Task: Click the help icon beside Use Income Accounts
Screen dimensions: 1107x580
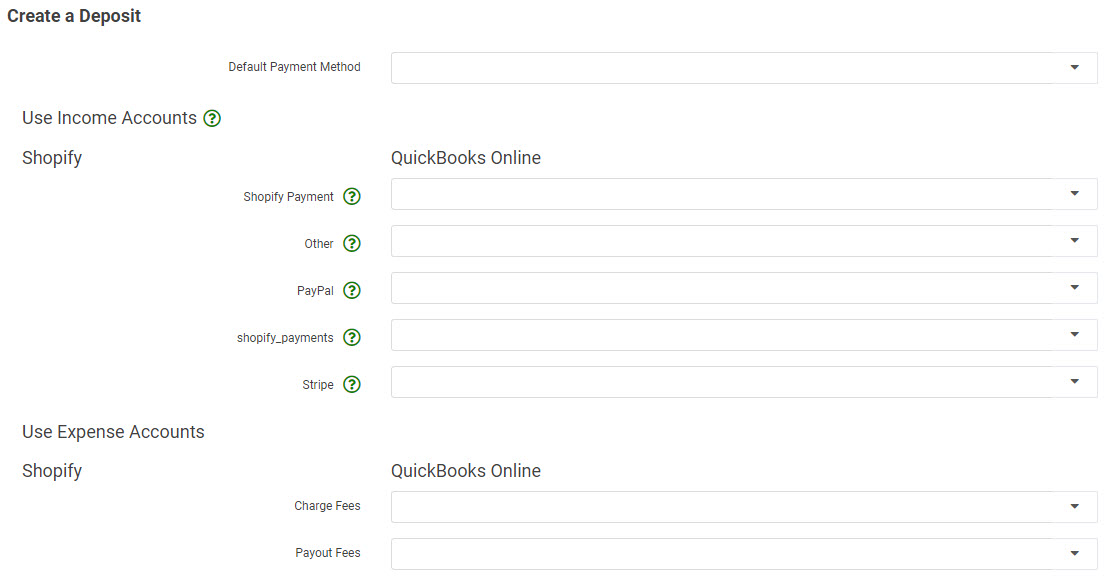Action: click(x=212, y=119)
